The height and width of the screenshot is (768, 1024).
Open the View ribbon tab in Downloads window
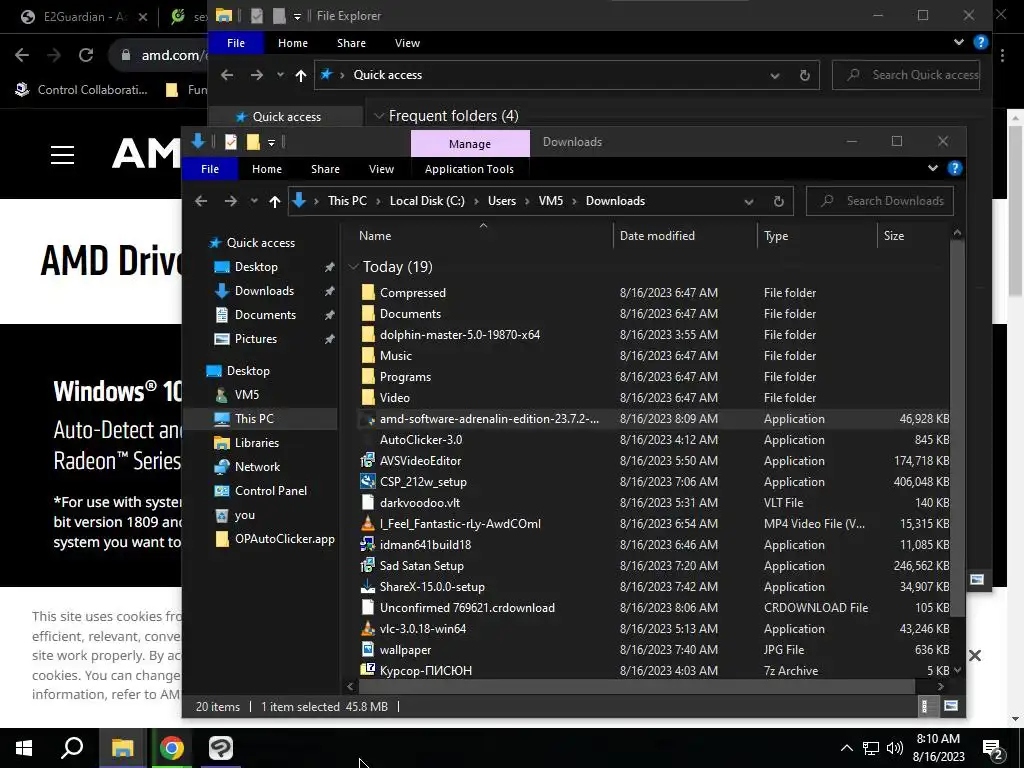point(381,169)
